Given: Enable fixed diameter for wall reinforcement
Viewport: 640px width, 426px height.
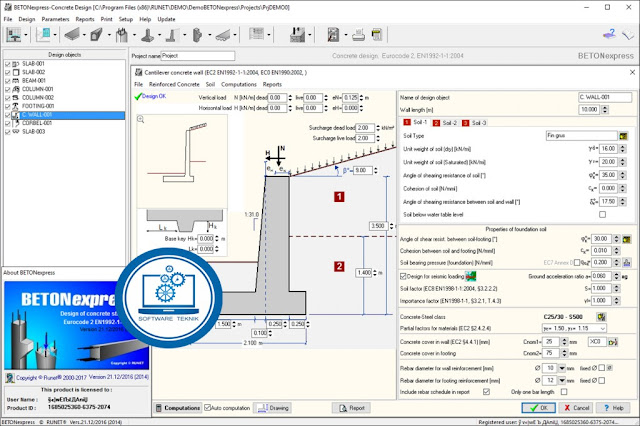Looking at the screenshot, I should click(602, 368).
